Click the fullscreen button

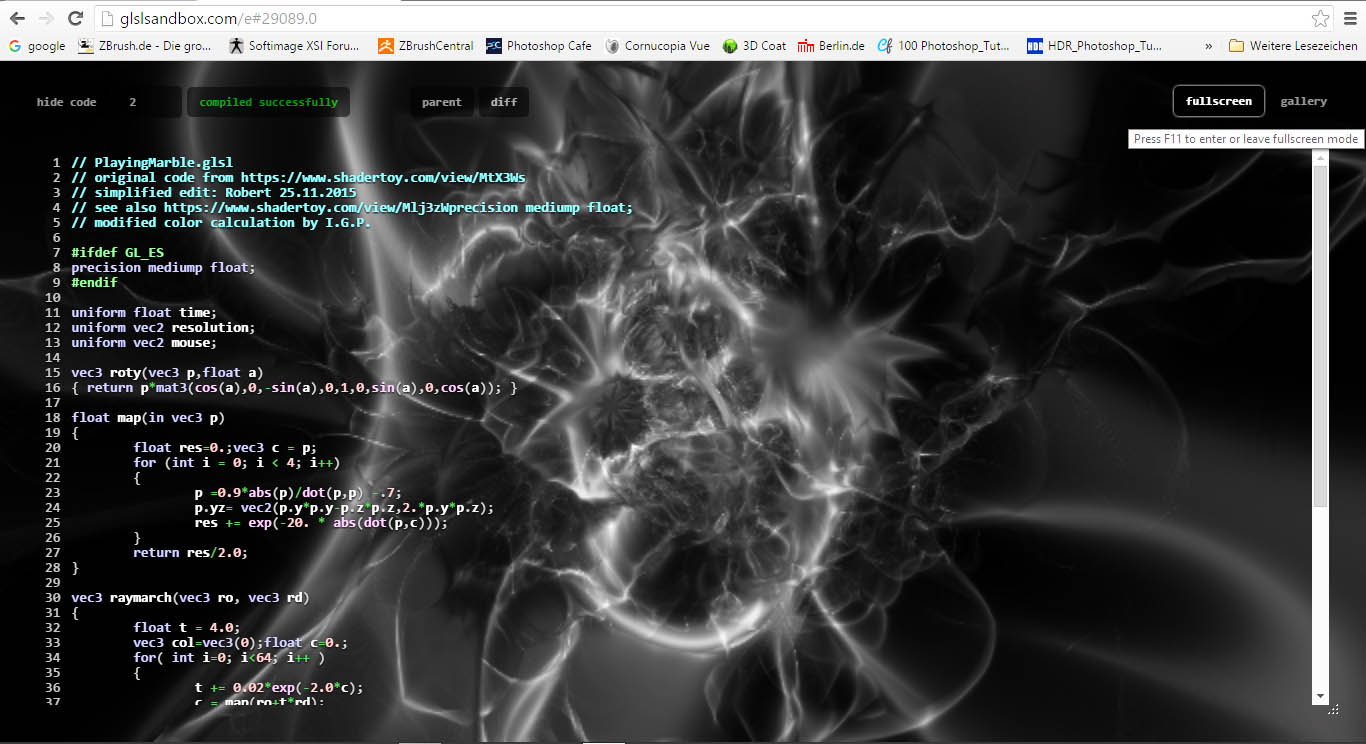[x=1218, y=101]
